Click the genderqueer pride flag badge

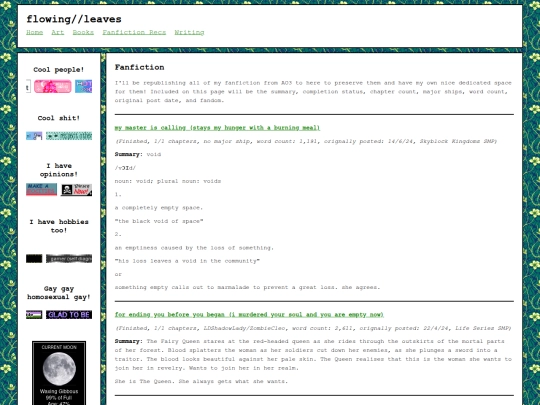coord(34,314)
